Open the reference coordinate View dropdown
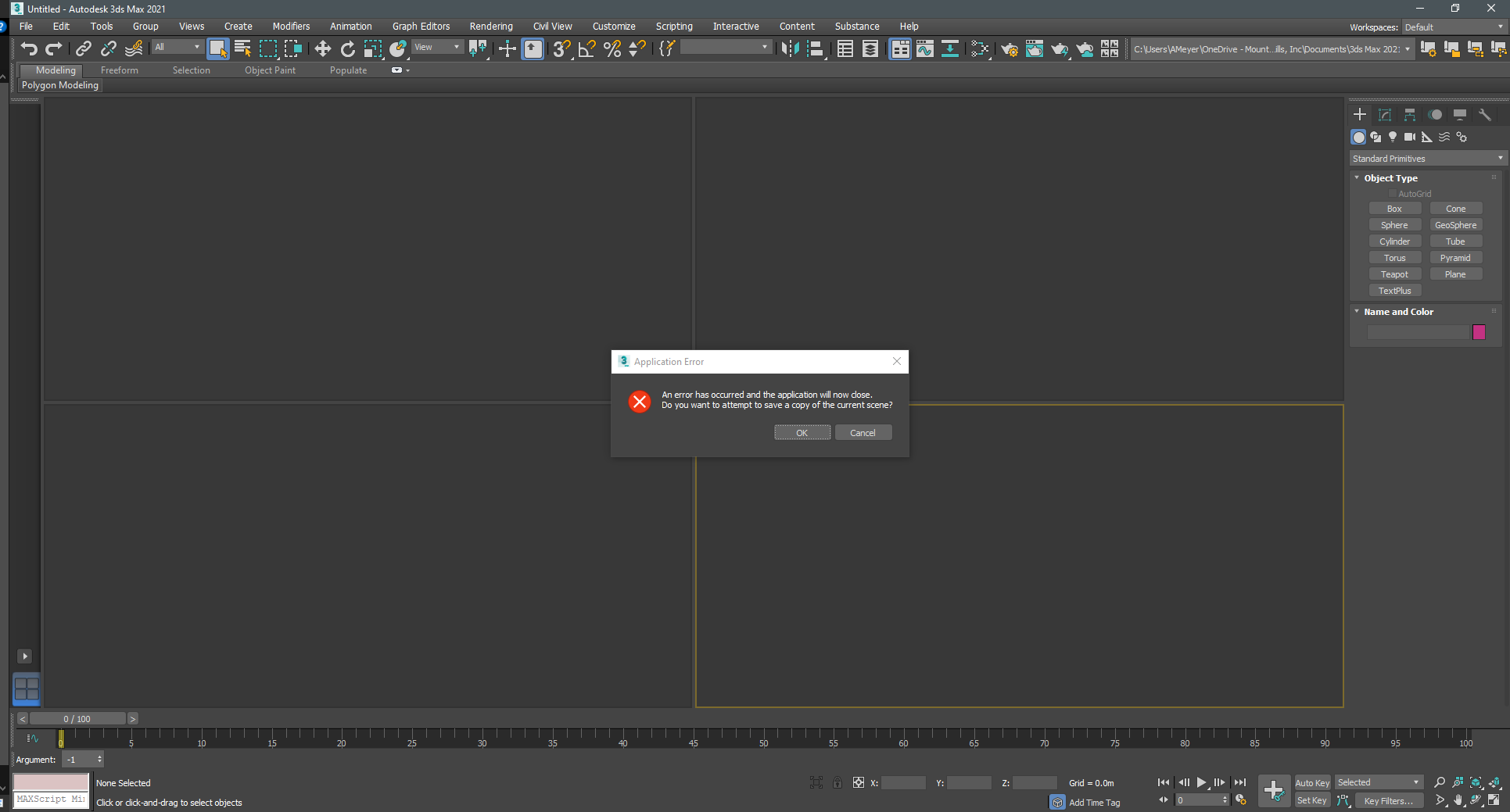 click(437, 48)
